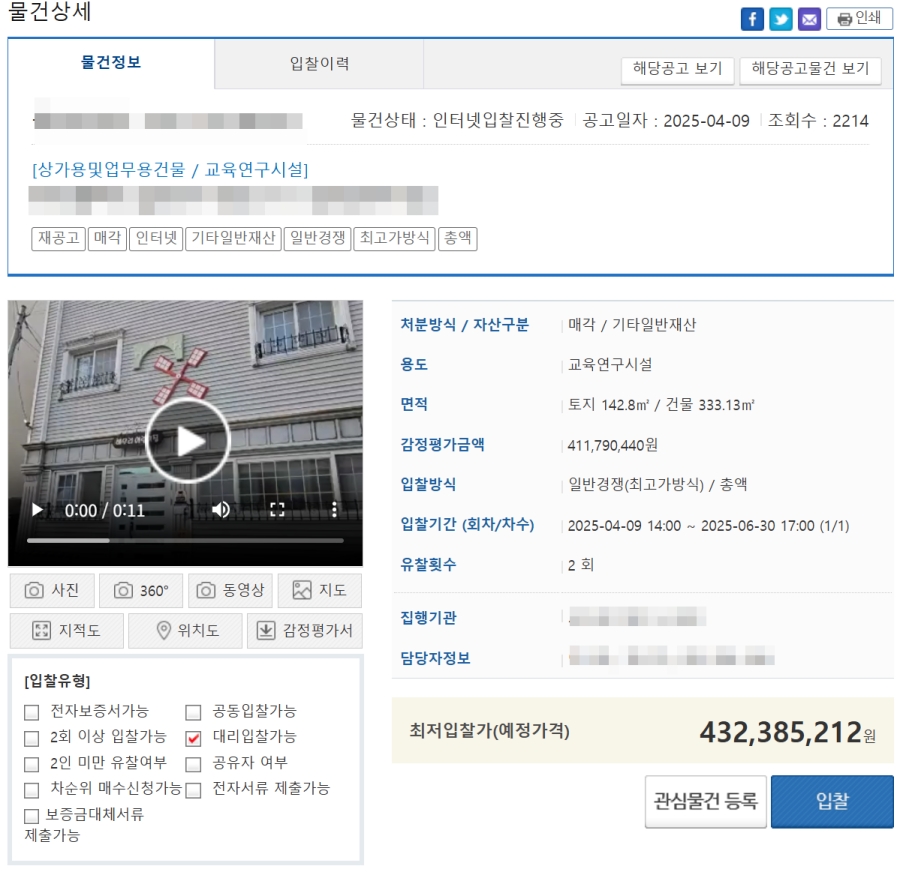Click the 유찰횟수 value 2 회
900x875 pixels.
coord(580,566)
